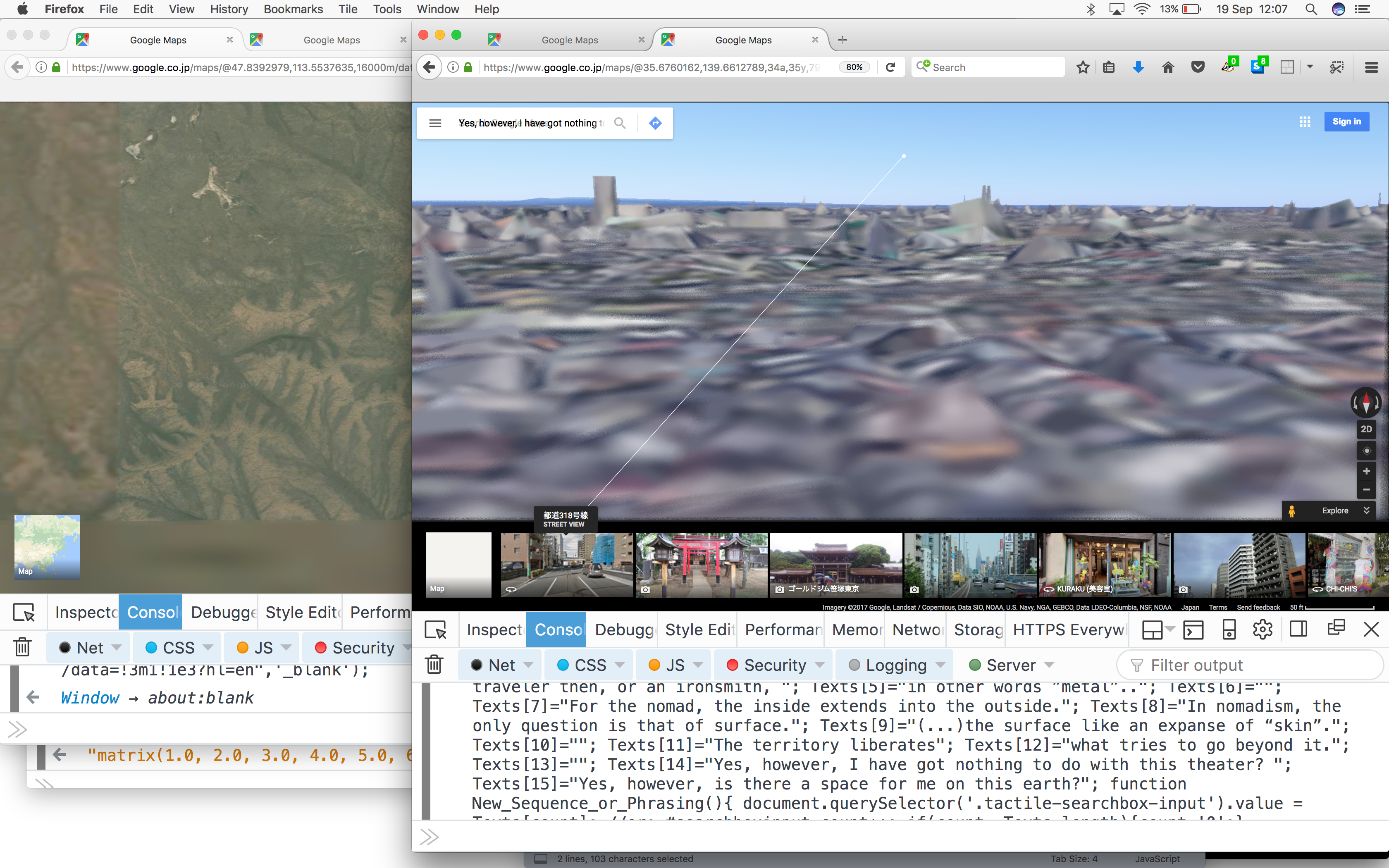
Task: Open the bookmarks list icon
Action: (1109, 67)
